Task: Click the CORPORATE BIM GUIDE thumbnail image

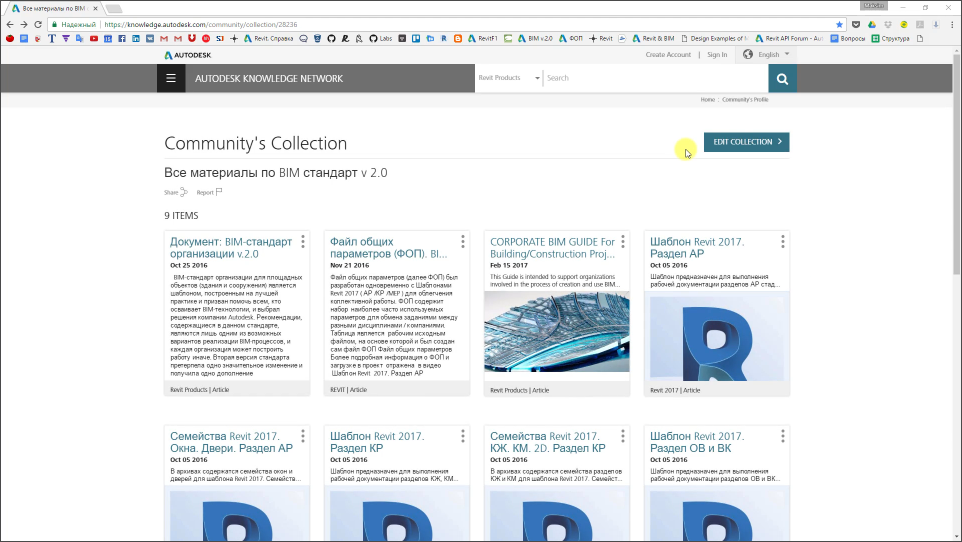Action: coord(556,331)
